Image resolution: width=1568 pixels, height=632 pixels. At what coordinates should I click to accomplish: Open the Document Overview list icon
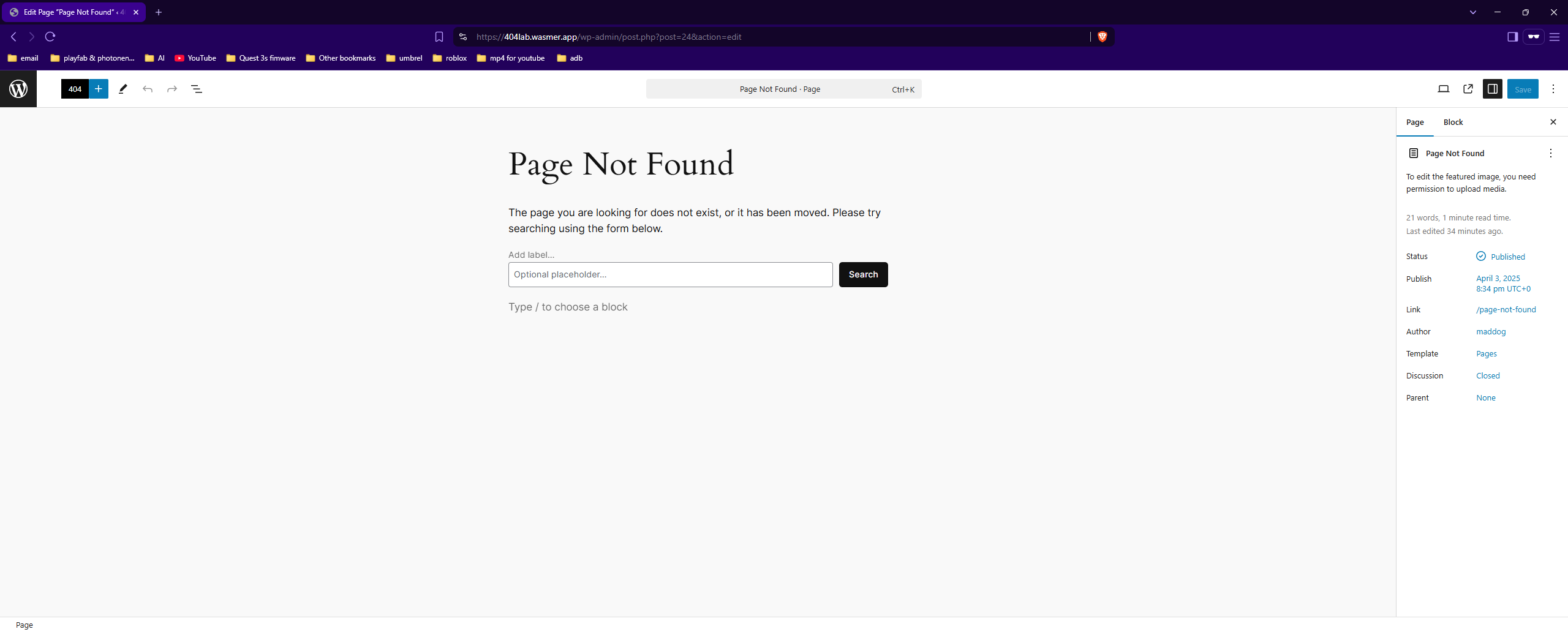pyautogui.click(x=196, y=89)
